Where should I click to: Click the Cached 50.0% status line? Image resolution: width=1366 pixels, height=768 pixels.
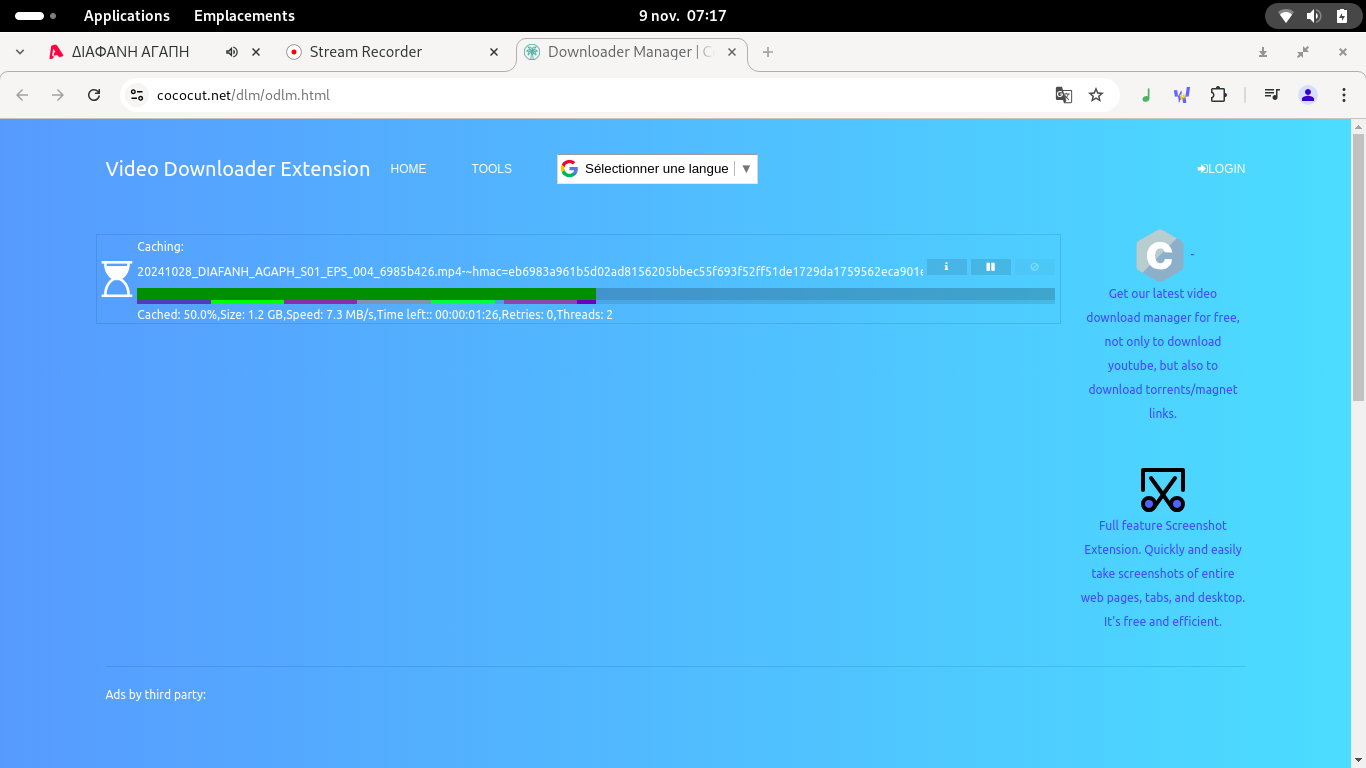point(375,315)
